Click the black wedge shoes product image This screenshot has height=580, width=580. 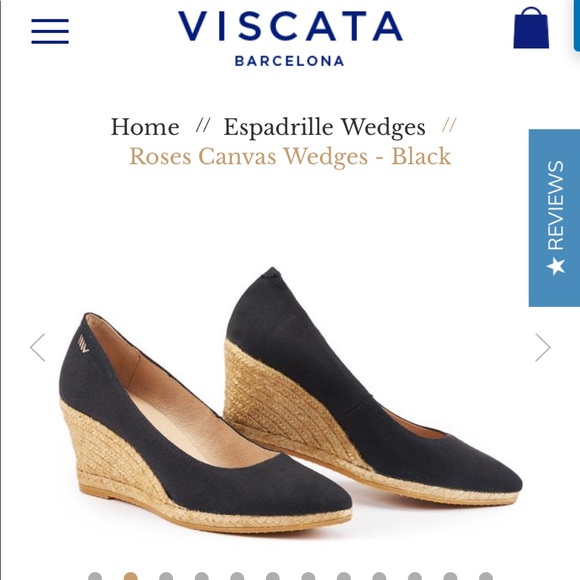[290, 399]
